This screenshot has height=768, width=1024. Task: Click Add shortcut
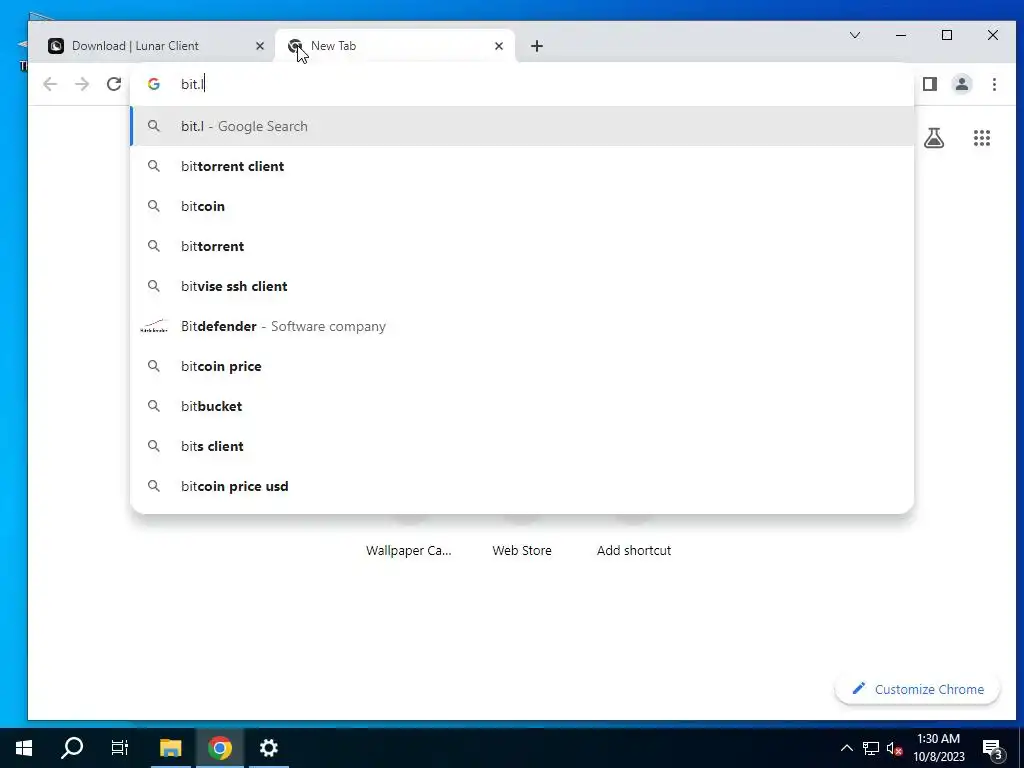tap(633, 550)
